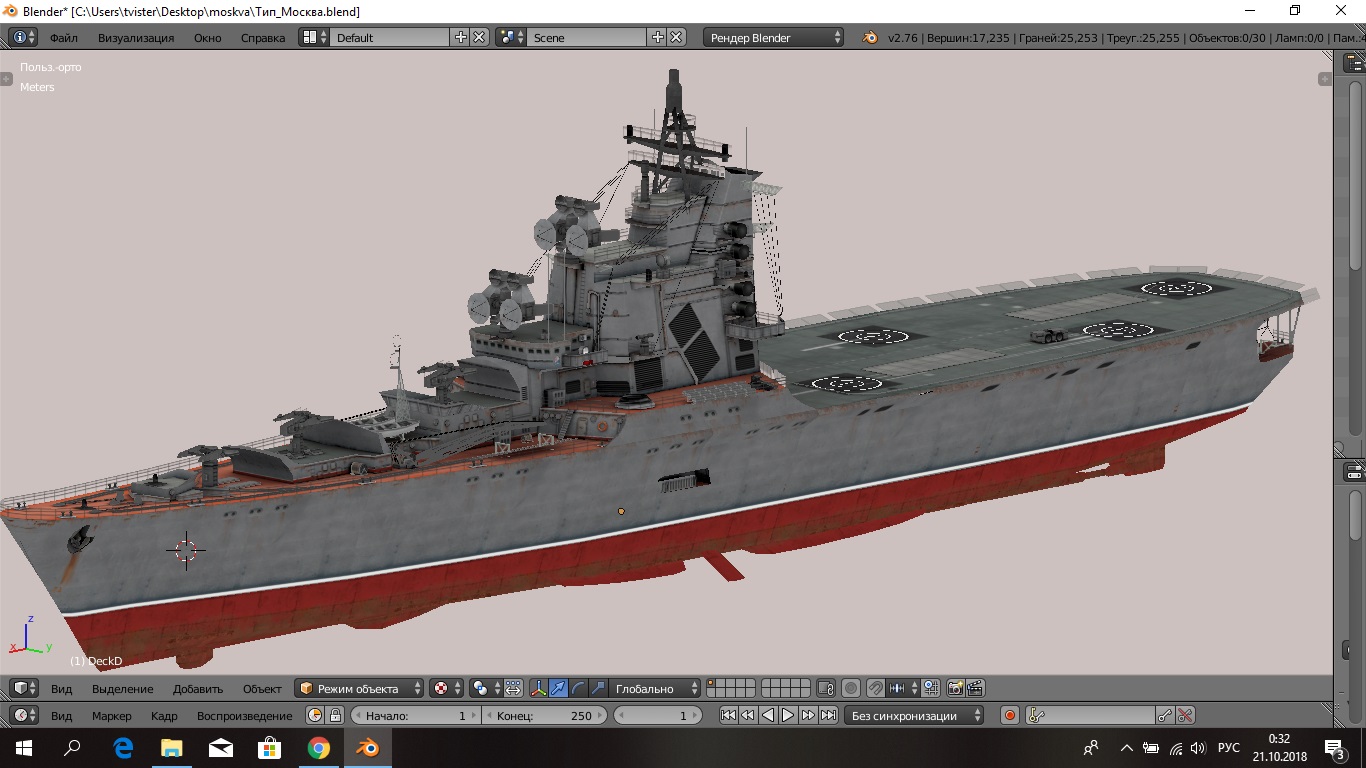Toggle automatic keyframe record button
The height and width of the screenshot is (768, 1366).
point(1010,716)
